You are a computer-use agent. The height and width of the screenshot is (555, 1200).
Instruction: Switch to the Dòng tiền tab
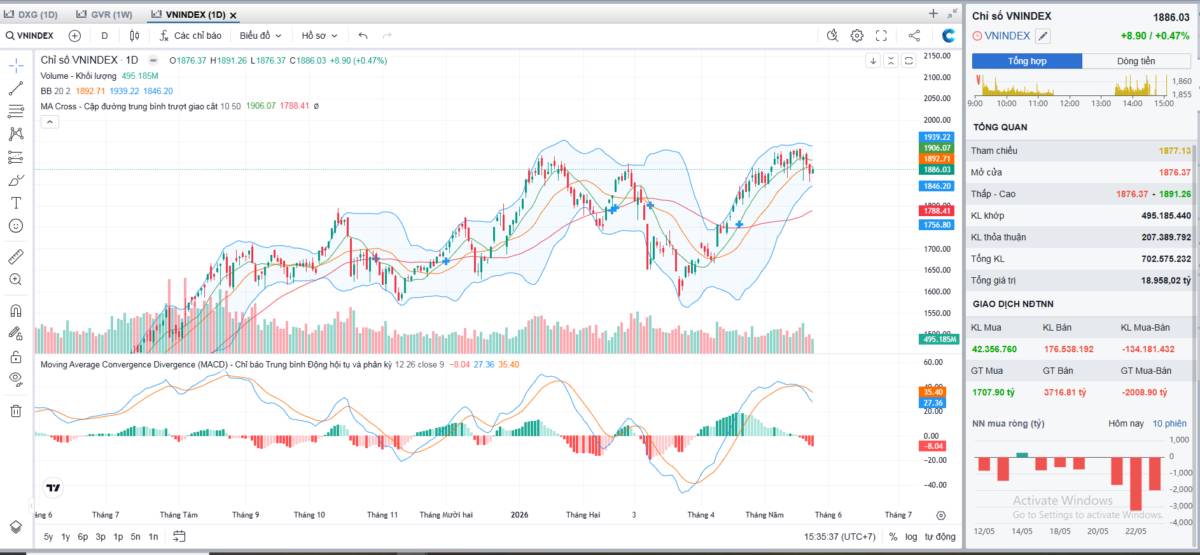tap(1136, 61)
